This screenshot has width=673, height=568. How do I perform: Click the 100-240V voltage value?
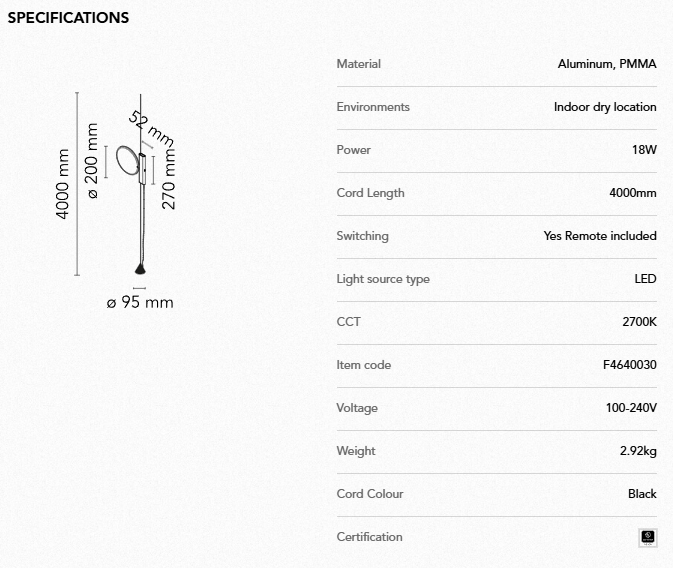pyautogui.click(x=630, y=408)
